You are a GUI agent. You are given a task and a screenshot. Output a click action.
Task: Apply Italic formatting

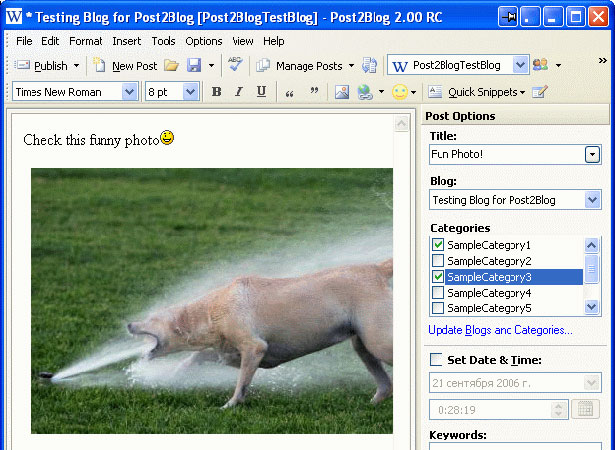[x=238, y=92]
